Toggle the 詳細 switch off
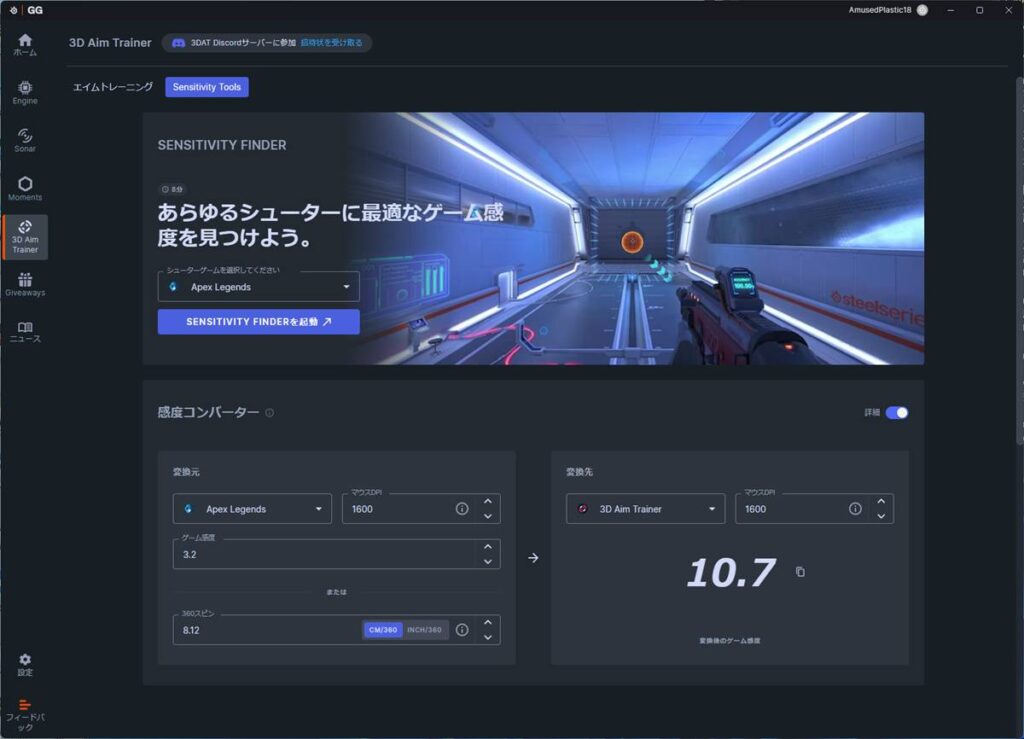Viewport: 1024px width, 739px height. tap(897, 413)
